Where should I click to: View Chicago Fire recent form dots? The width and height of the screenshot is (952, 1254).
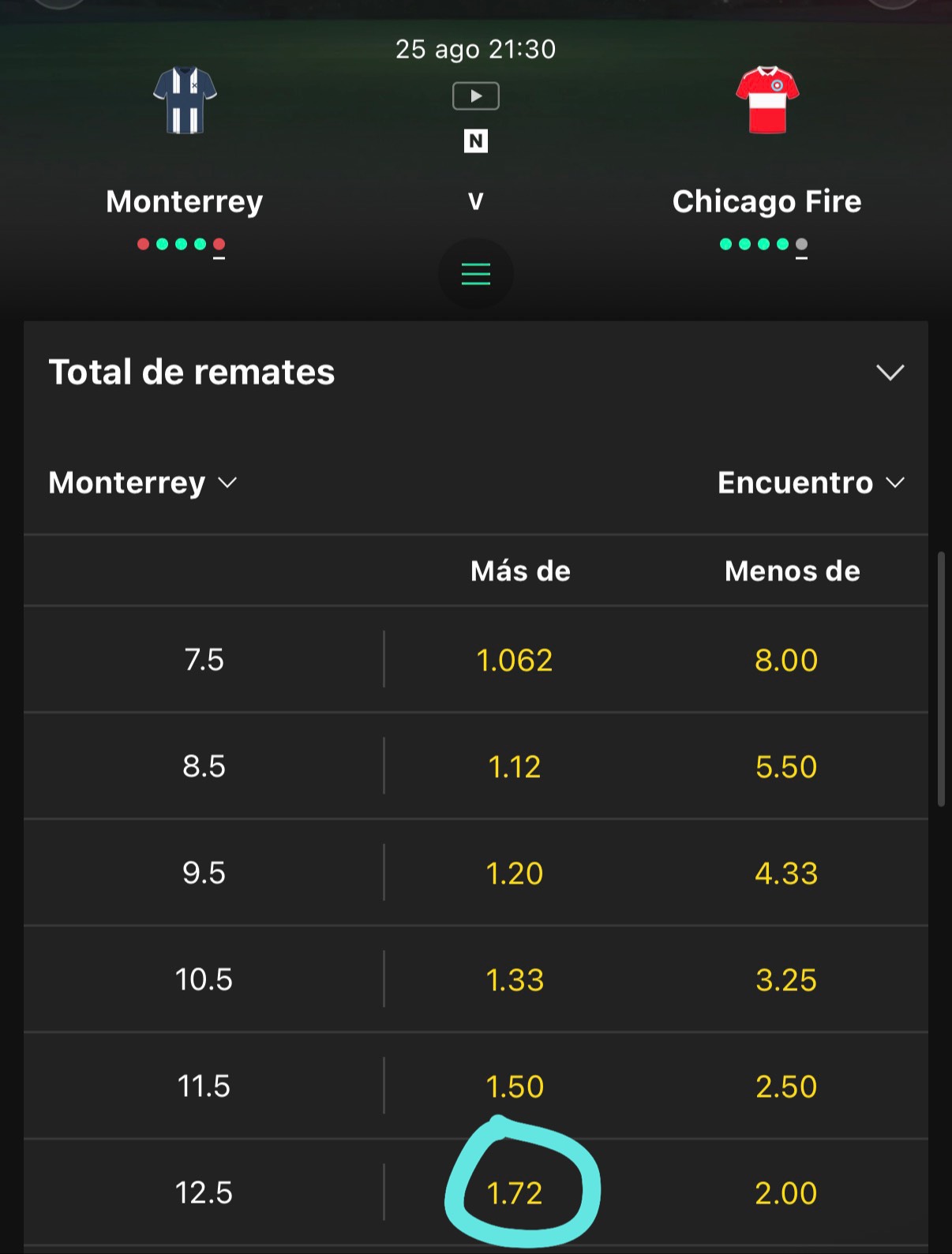[x=763, y=245]
